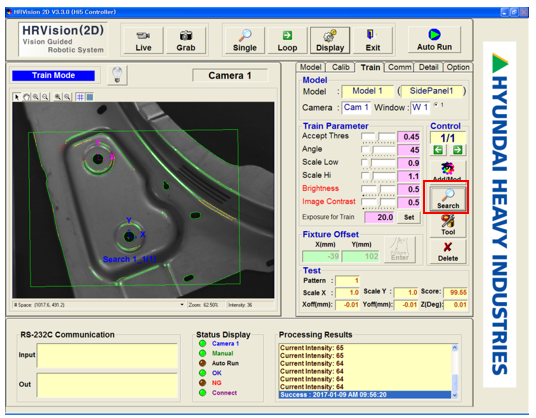Click the magnifier icon next to the hand tool
This screenshot has width=536, height=418.
point(36,97)
